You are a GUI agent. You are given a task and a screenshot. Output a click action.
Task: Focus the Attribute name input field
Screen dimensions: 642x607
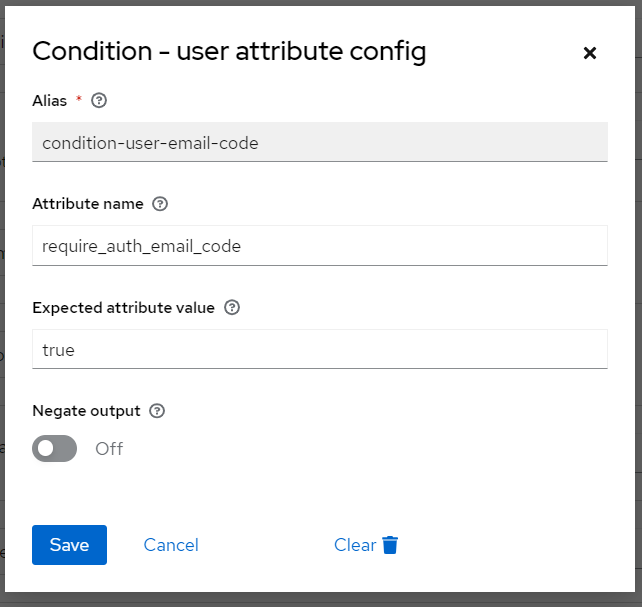point(319,246)
